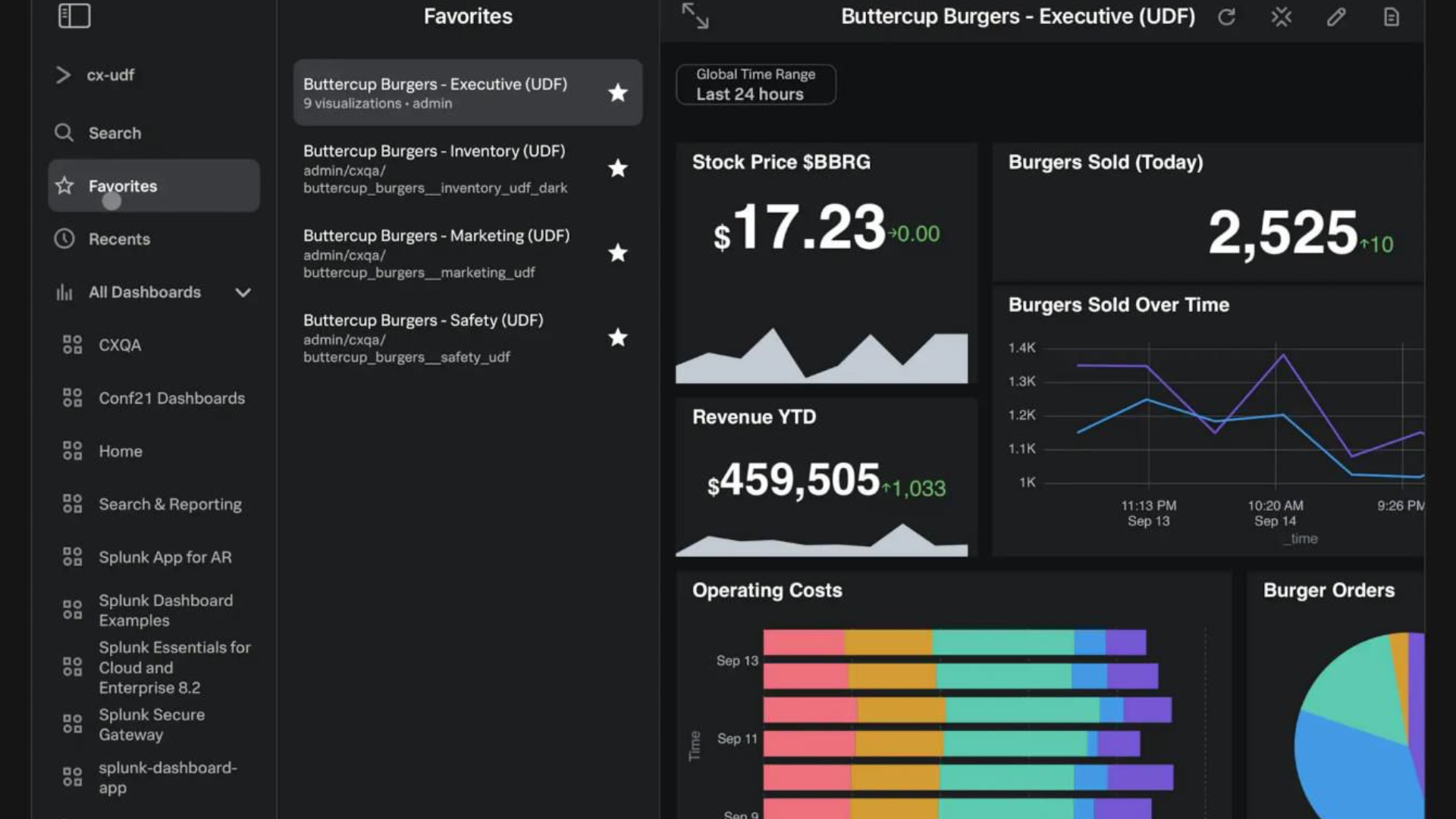Click Splunk Essentials for Cloud grid icon
Screen dimensions: 1456x819
(72, 667)
